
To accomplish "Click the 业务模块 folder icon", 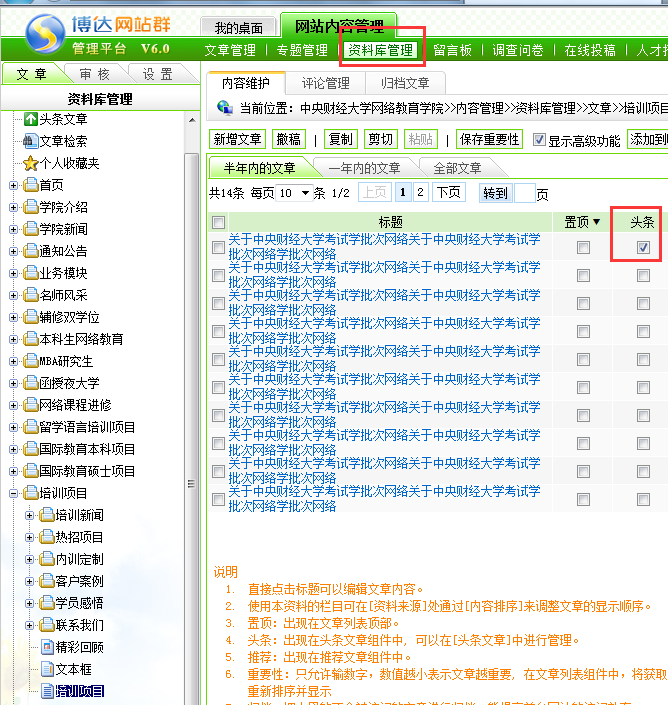I will click(31, 273).
